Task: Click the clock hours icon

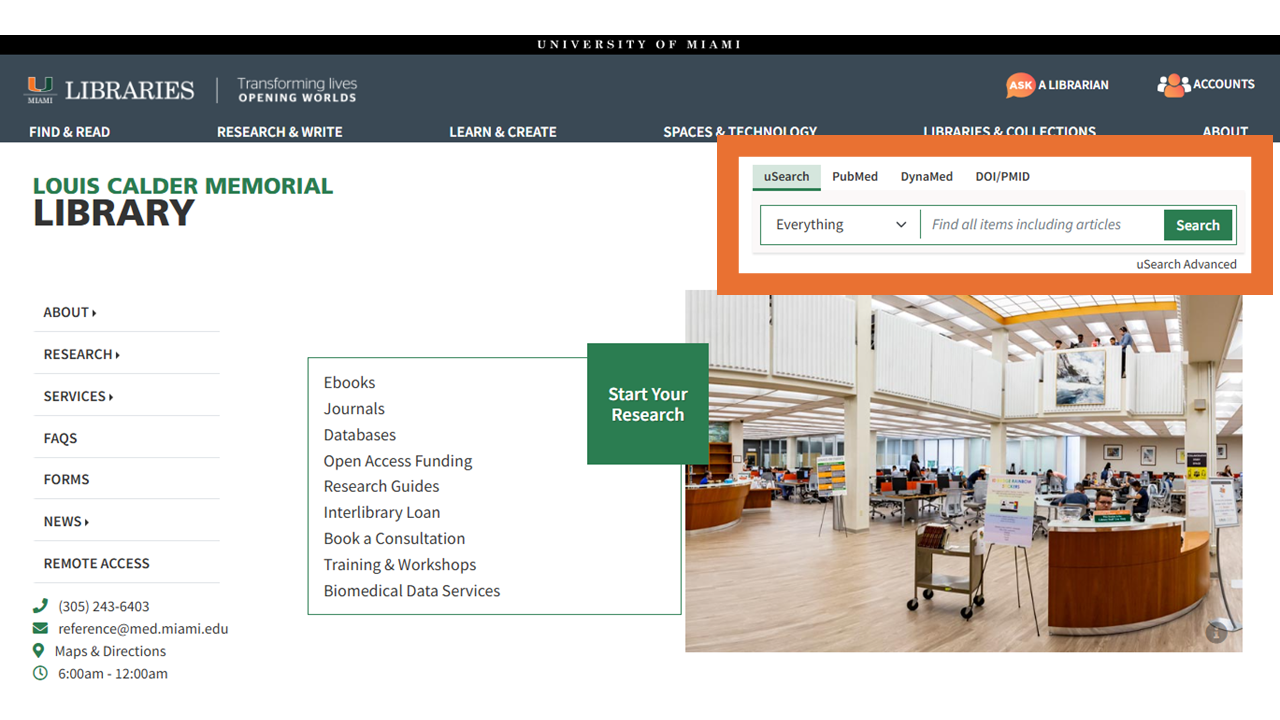Action: coord(40,674)
